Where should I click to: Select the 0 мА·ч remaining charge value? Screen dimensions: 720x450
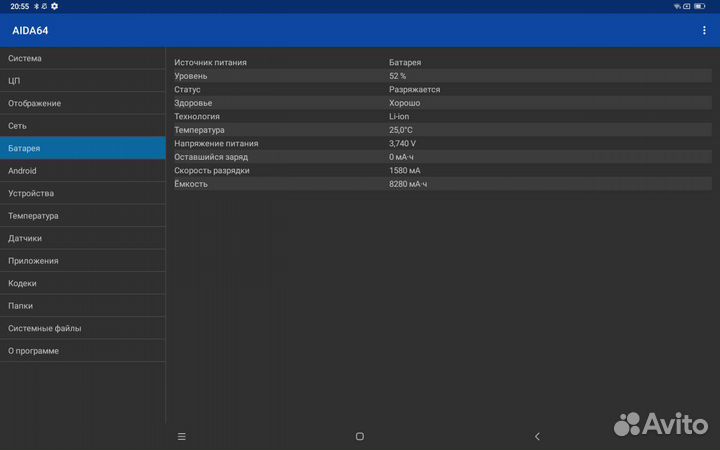tap(401, 157)
